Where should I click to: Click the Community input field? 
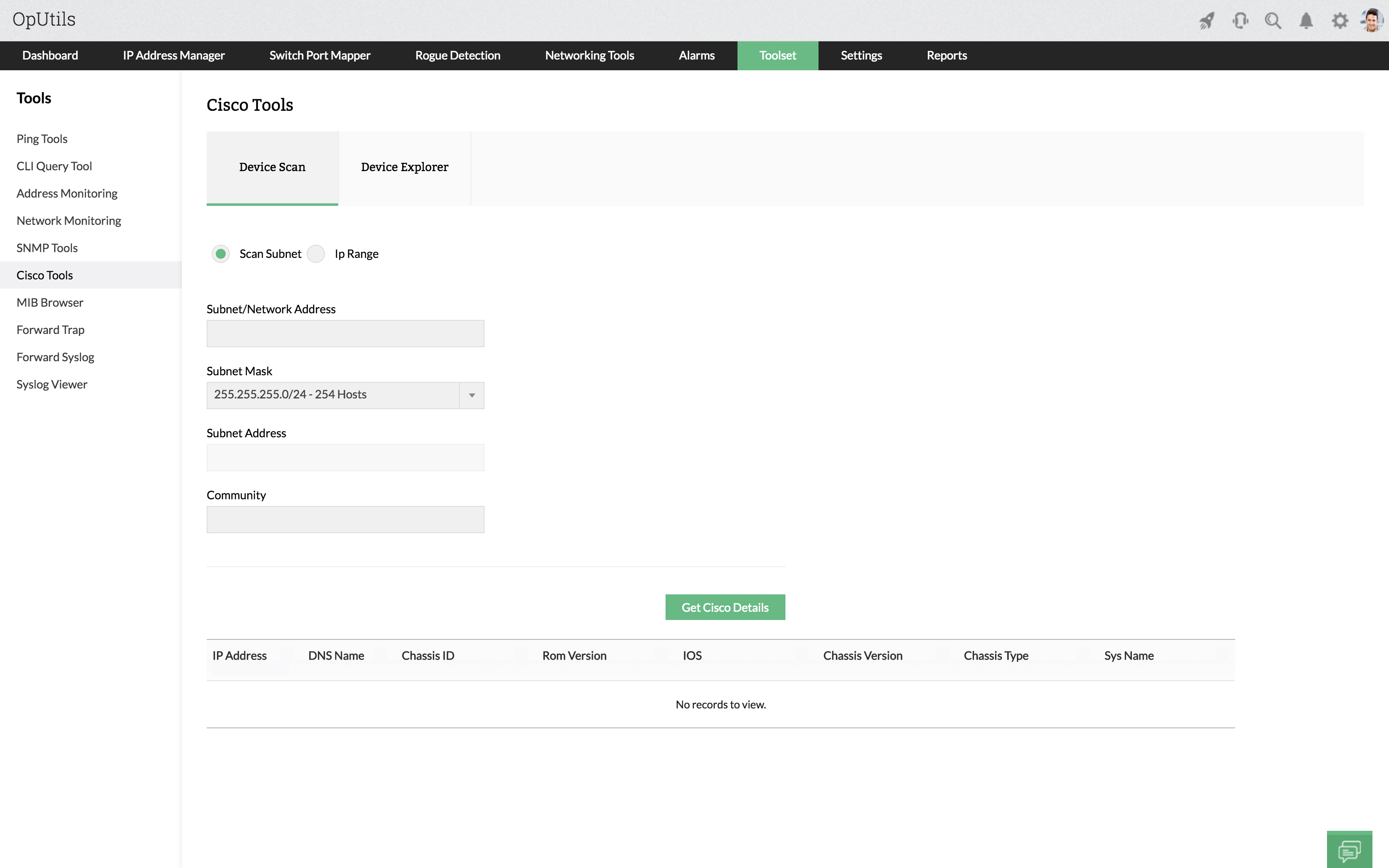click(x=345, y=520)
